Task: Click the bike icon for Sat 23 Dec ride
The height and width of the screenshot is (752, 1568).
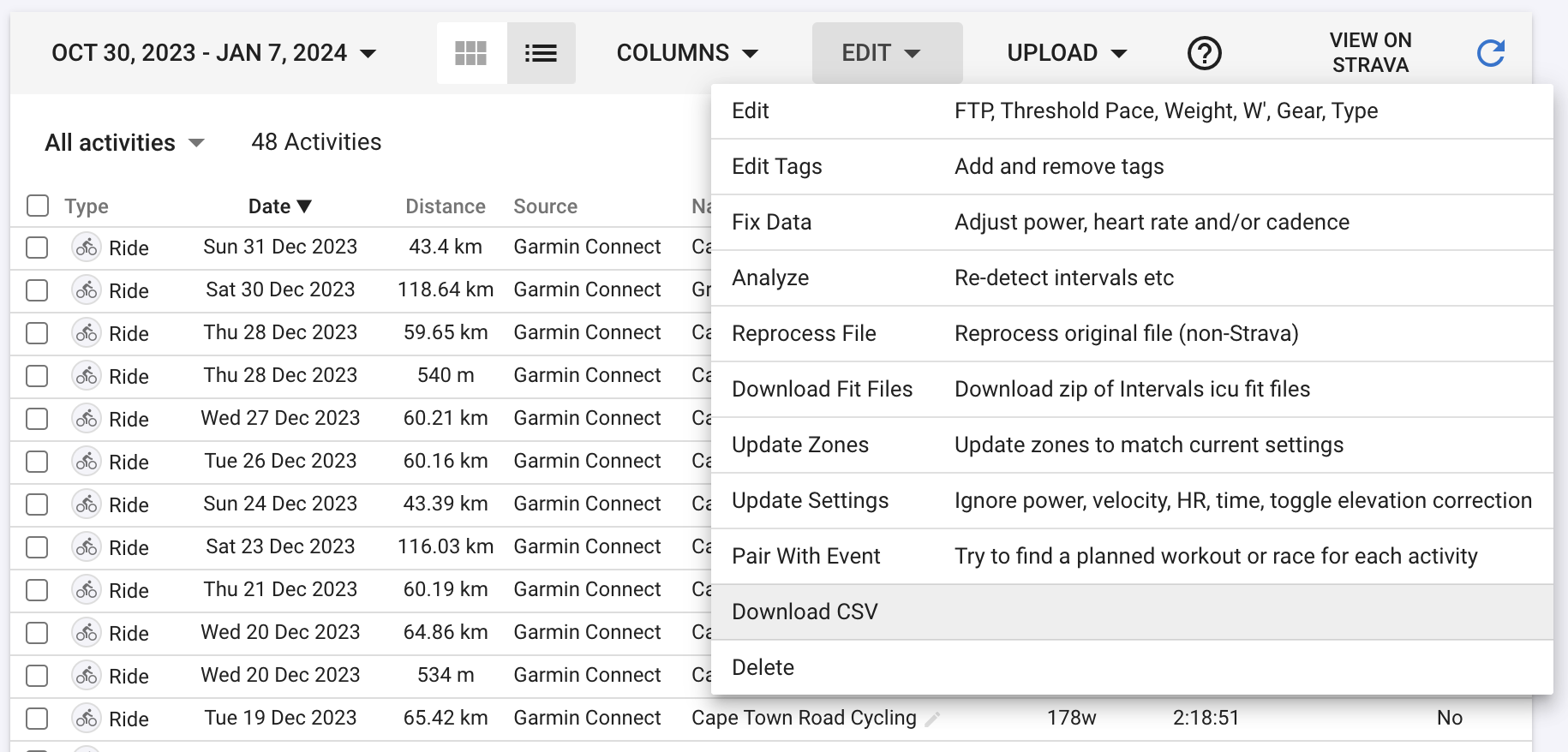Action: [87, 547]
